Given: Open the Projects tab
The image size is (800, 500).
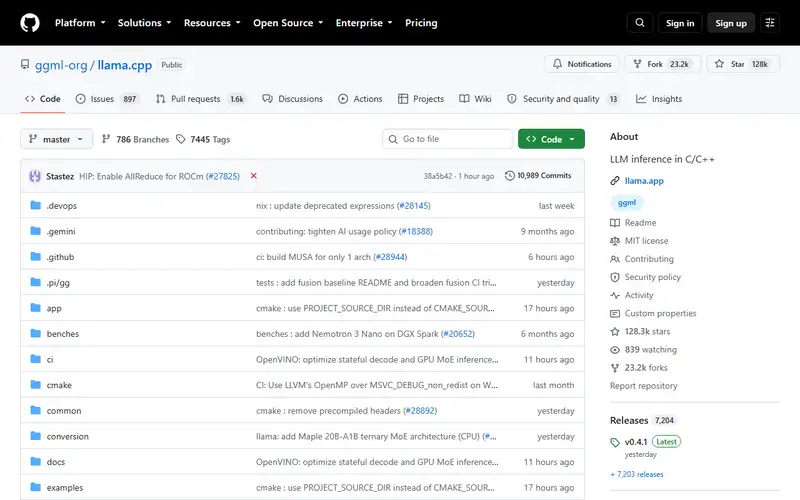Looking at the screenshot, I should click(421, 99).
